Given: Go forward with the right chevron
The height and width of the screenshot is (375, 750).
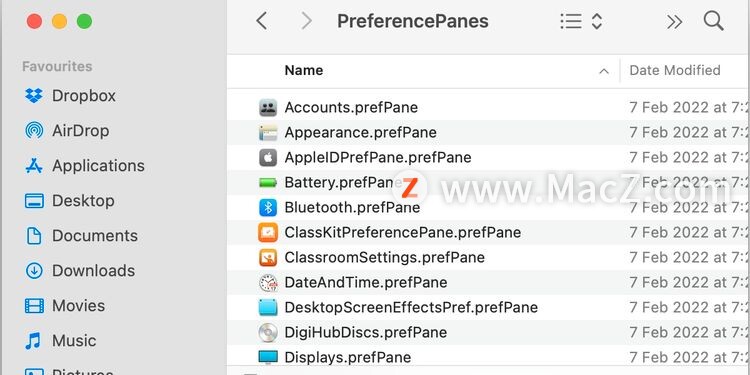Looking at the screenshot, I should (306, 21).
